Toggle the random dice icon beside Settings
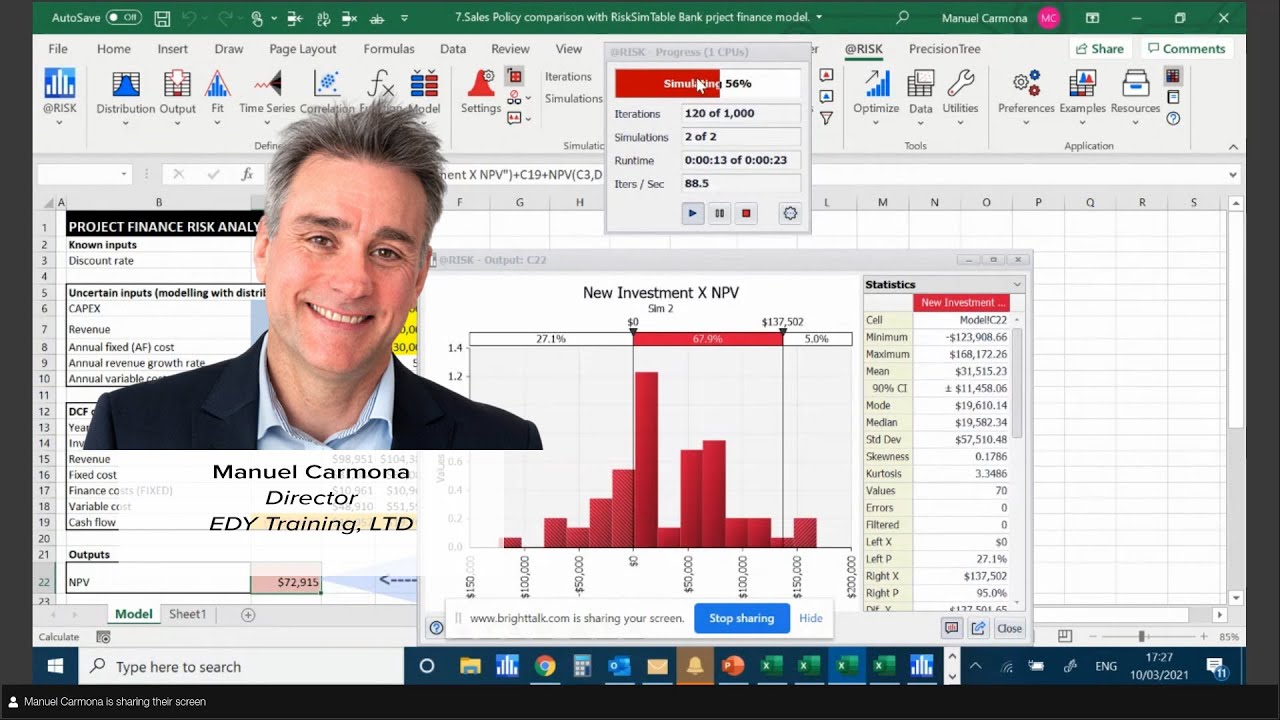 coord(514,76)
